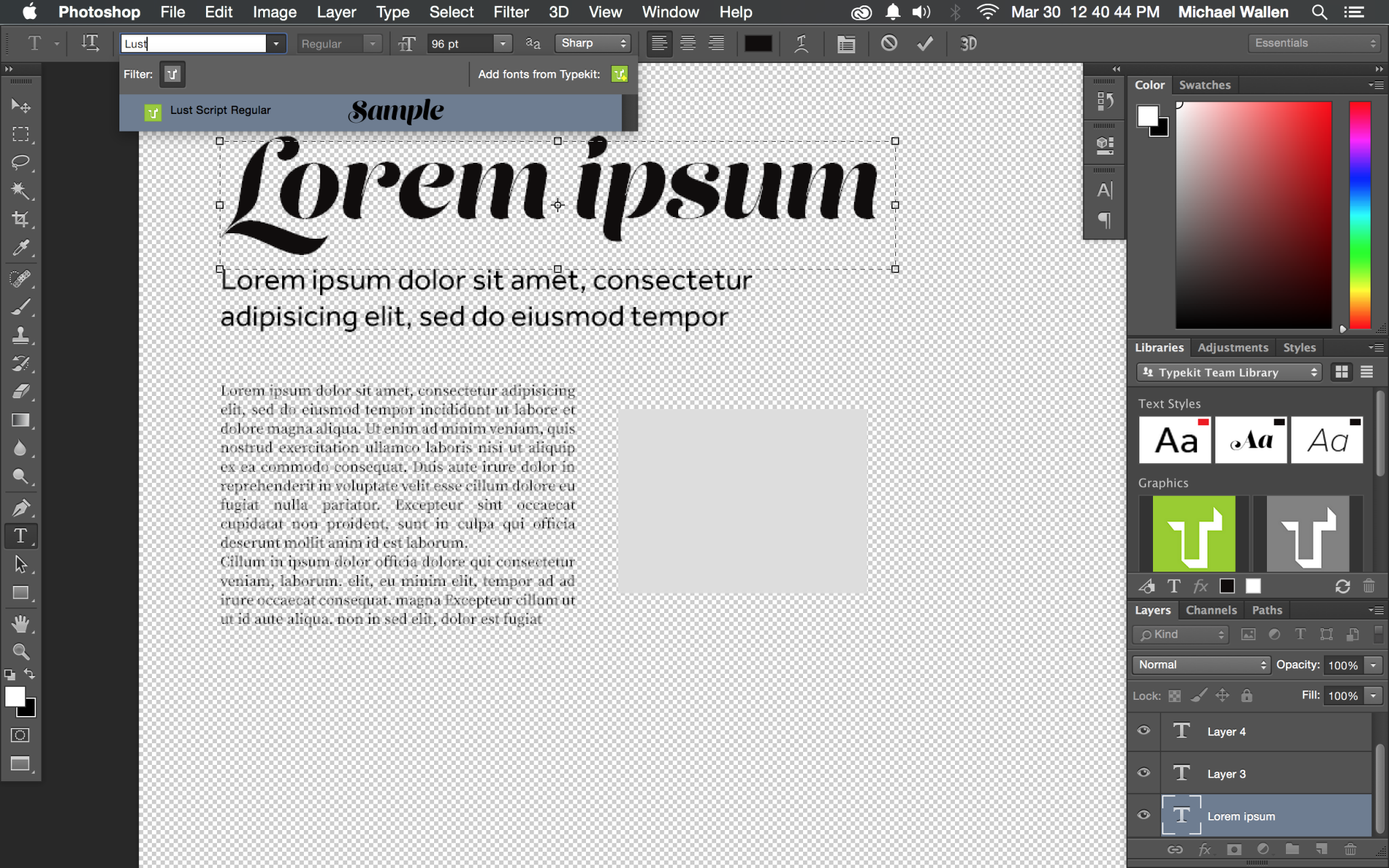The width and height of the screenshot is (1389, 868).
Task: Select the Eyedropper tool
Action: 20,248
